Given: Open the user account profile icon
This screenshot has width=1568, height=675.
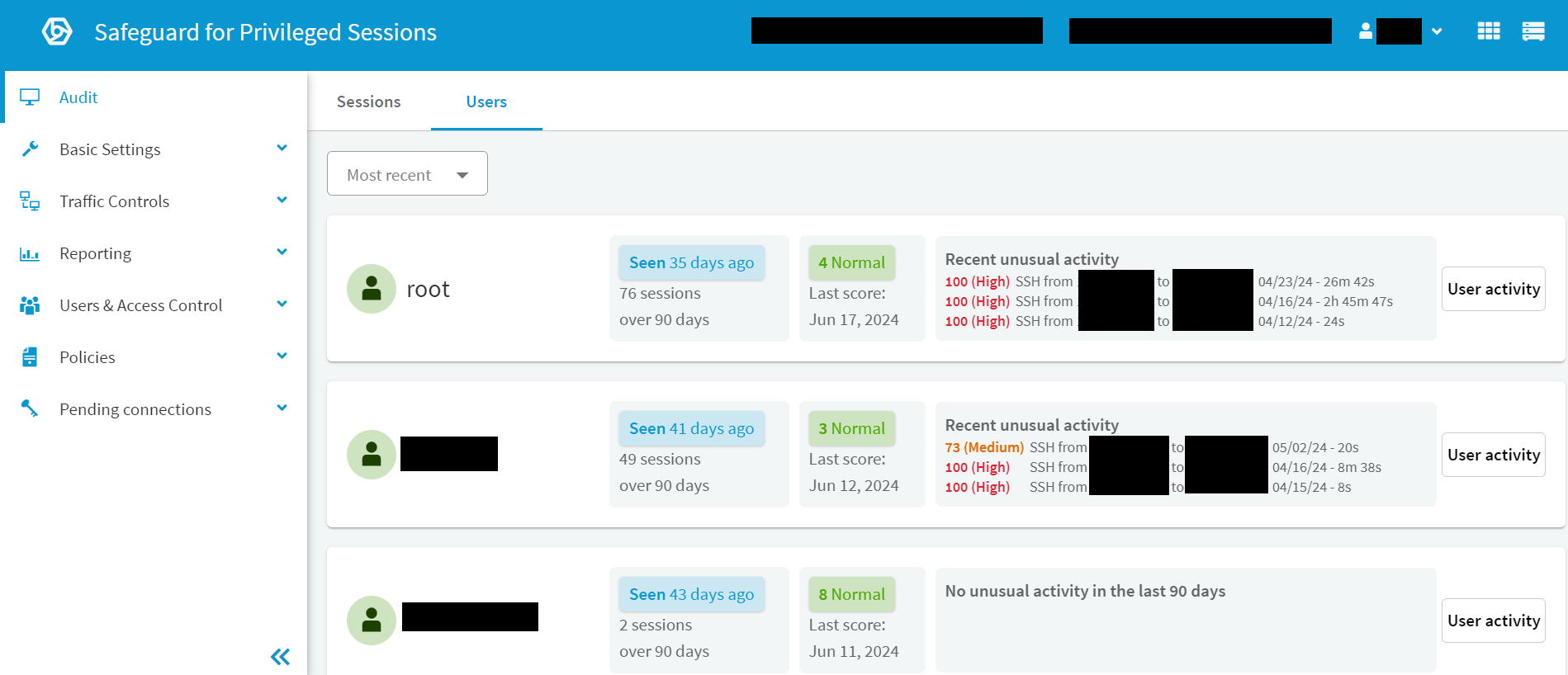Looking at the screenshot, I should 1366,31.
